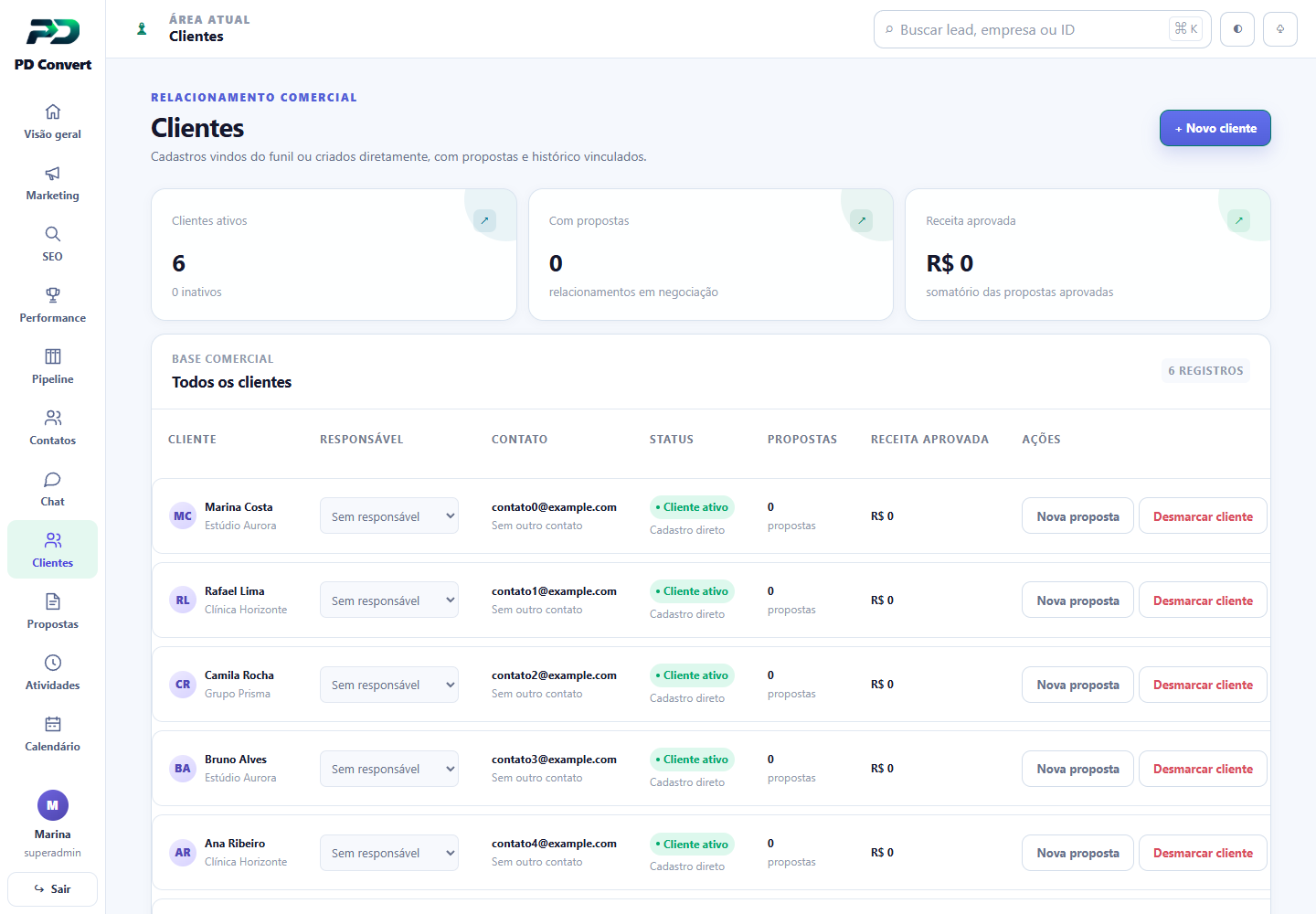Click the area icon beside Área Atual

142,28
